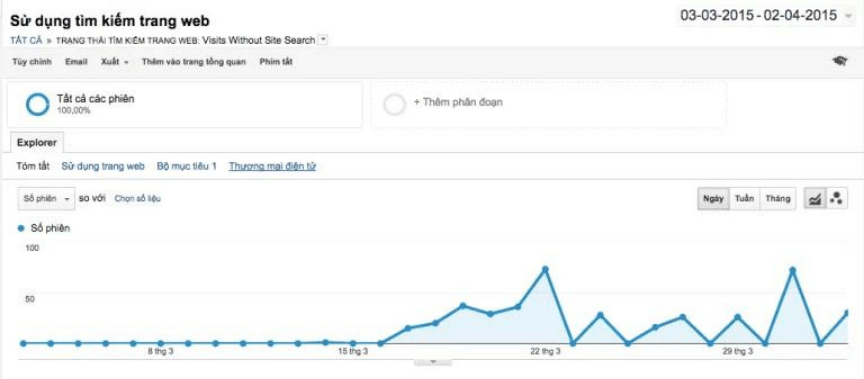Click the empty add-segment circle icon

[394, 104]
